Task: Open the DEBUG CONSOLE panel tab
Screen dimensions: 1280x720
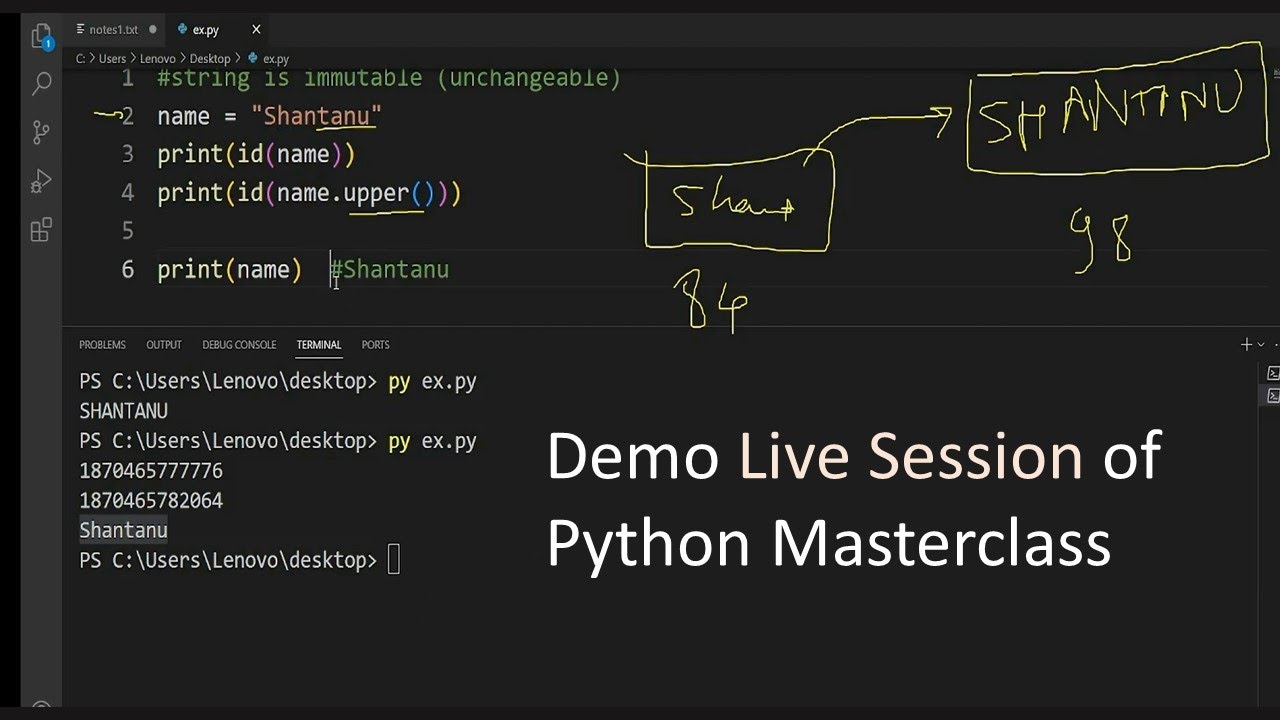Action: click(x=239, y=345)
